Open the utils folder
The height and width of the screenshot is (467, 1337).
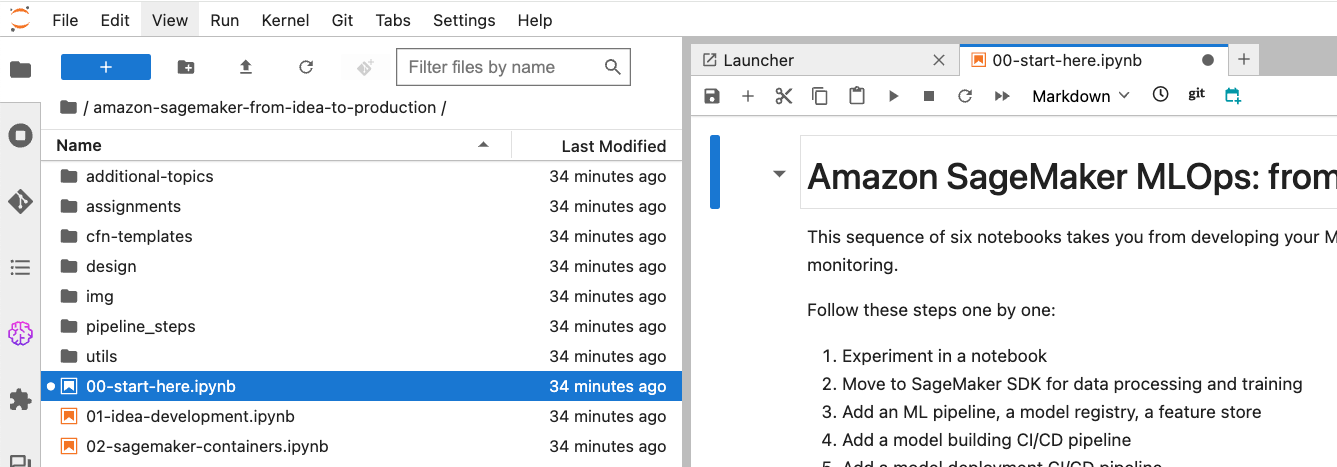coord(362,356)
